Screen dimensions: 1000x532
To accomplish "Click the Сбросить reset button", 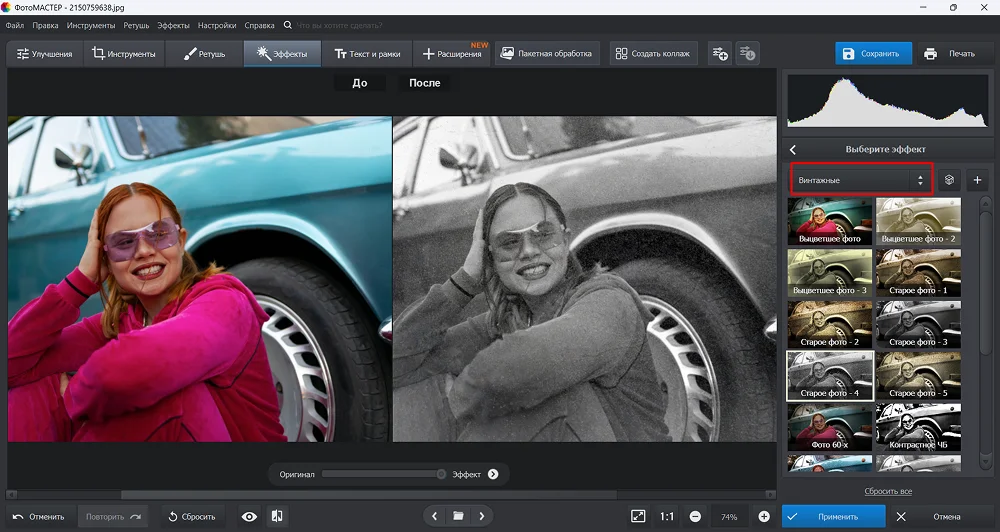I will click(x=192, y=517).
